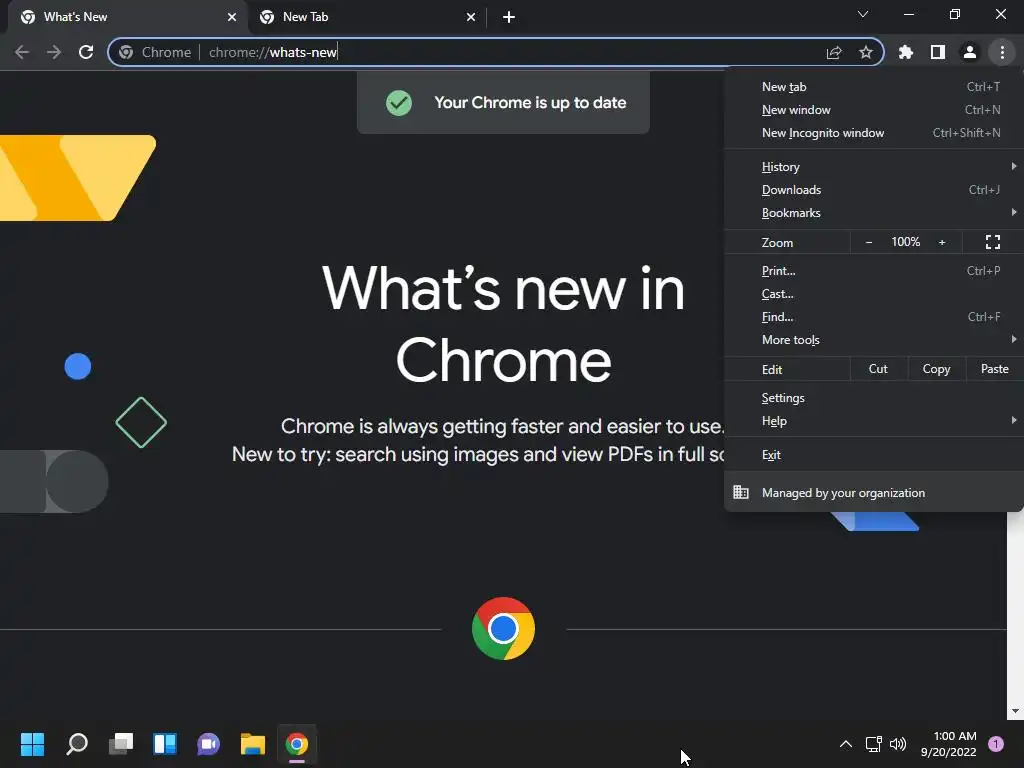Click the page scrollbar down arrow
This screenshot has height=768, width=1024.
pyautogui.click(x=1015, y=711)
